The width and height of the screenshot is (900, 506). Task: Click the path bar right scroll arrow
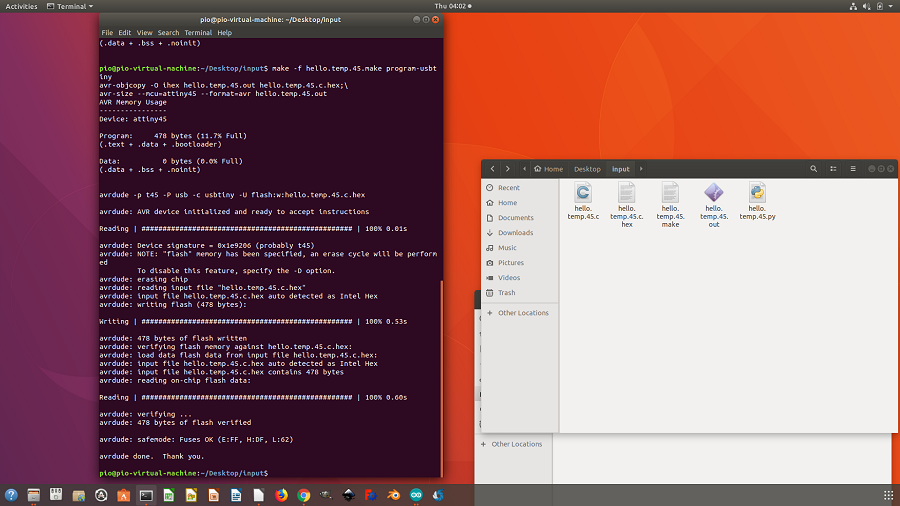(x=641, y=169)
